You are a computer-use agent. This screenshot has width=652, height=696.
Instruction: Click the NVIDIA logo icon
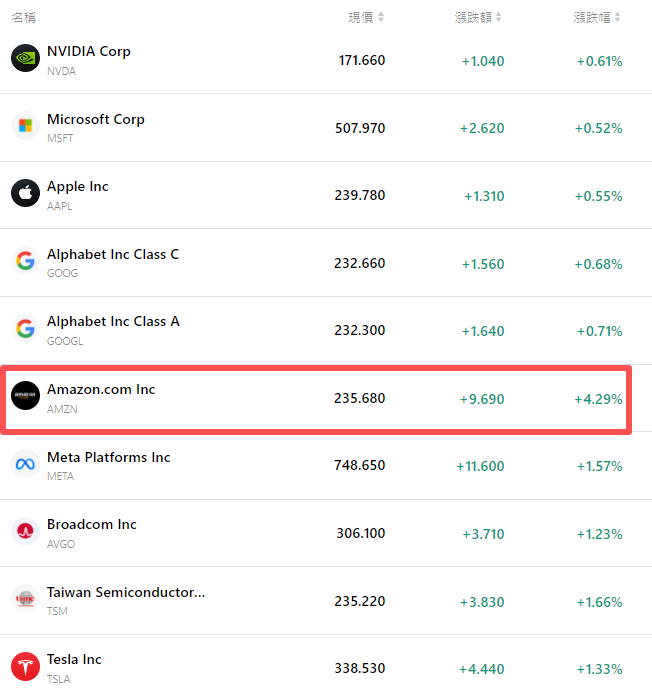point(25,58)
